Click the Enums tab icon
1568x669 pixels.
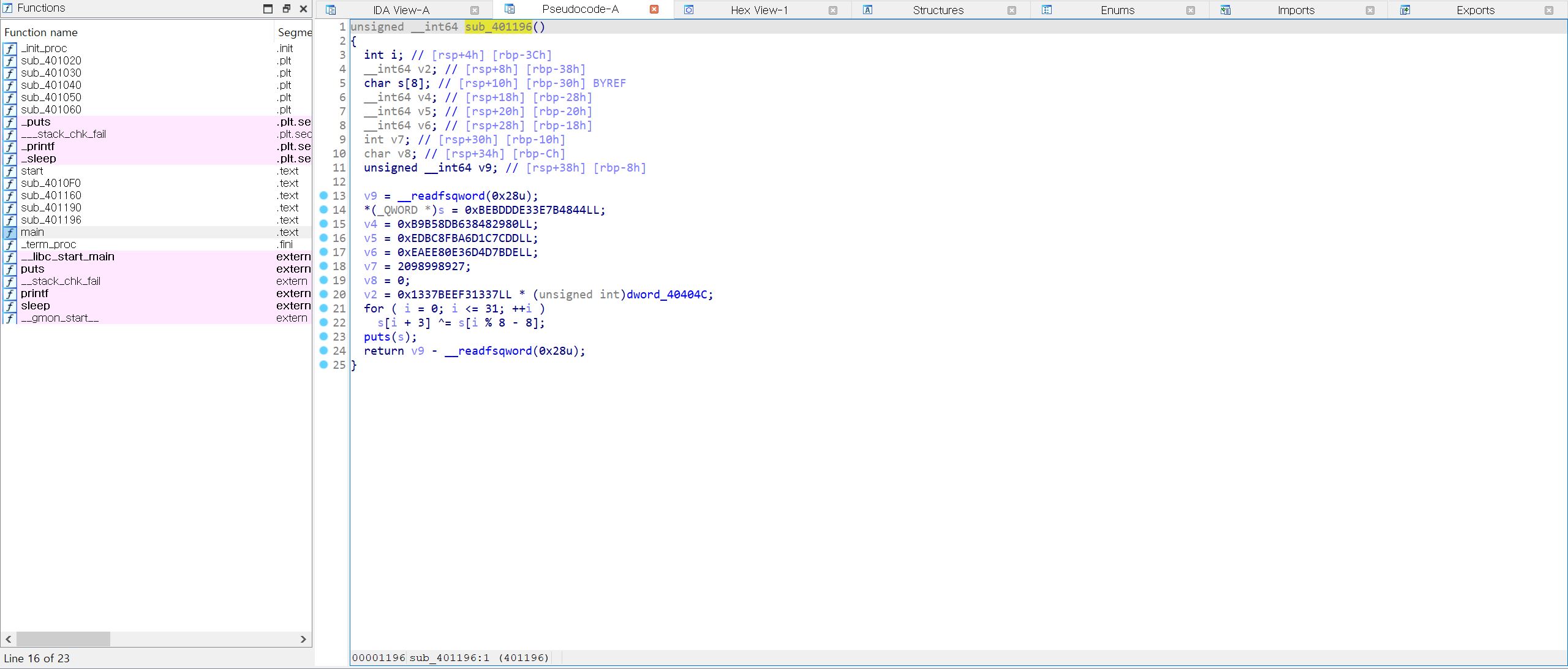[x=1046, y=10]
